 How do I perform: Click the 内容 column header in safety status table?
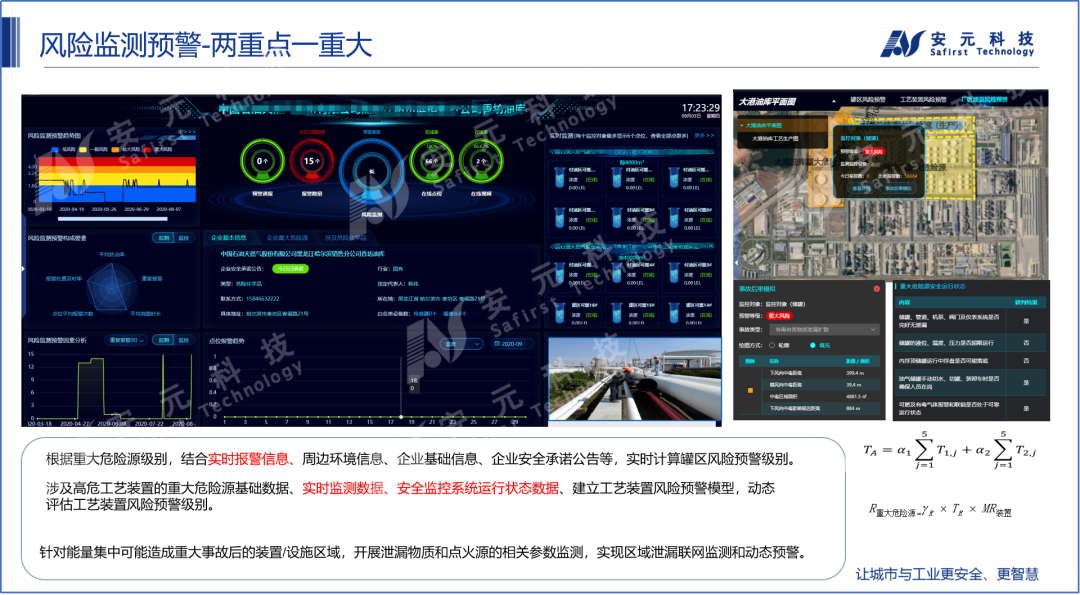click(x=904, y=302)
